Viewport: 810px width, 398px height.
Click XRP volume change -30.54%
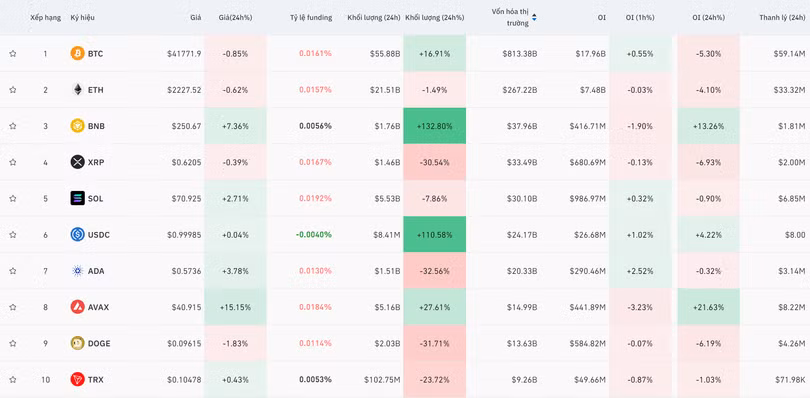[x=434, y=162]
